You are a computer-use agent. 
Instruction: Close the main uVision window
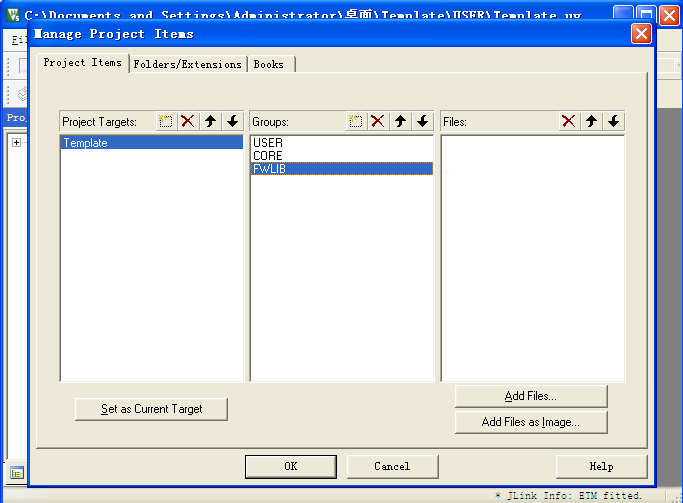(x=669, y=15)
